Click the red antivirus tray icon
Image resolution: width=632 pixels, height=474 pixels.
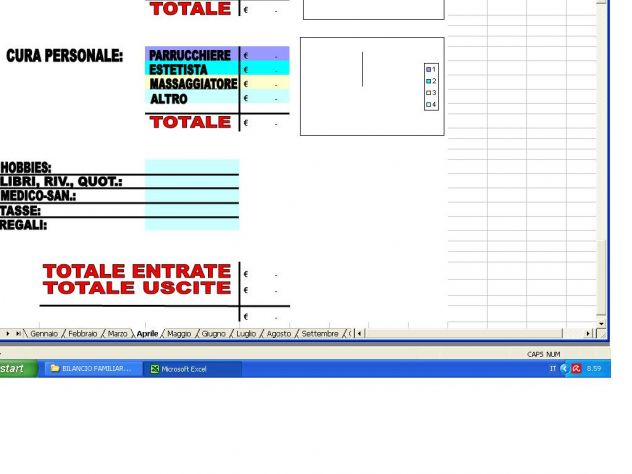(x=576, y=368)
